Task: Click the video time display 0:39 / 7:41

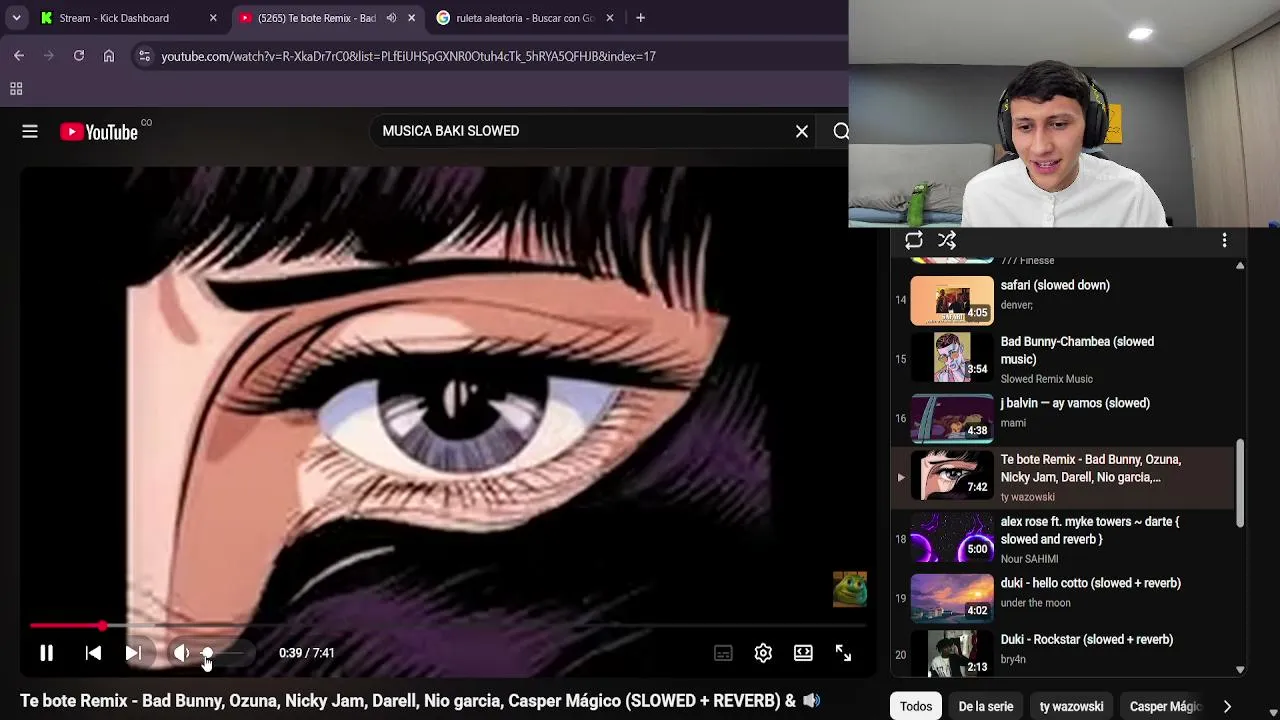Action: coord(307,653)
